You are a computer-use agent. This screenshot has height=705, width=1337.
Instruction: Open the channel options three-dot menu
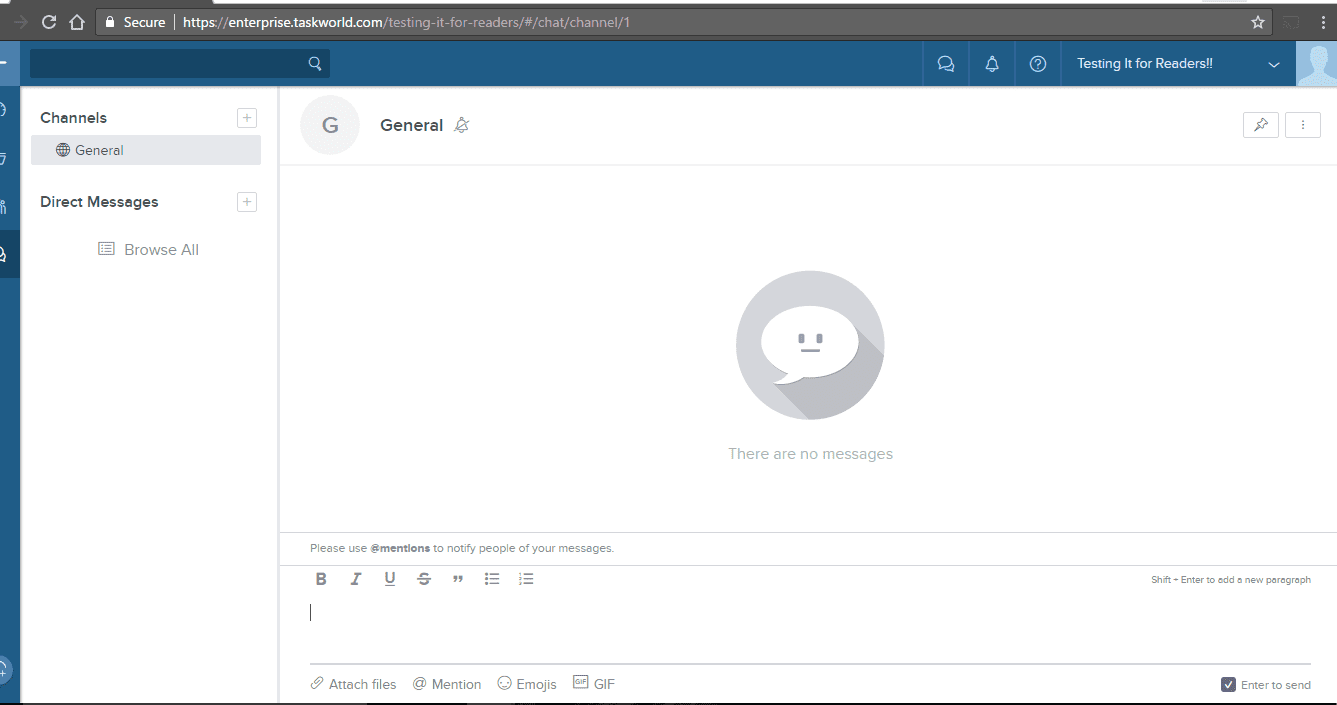point(1303,124)
